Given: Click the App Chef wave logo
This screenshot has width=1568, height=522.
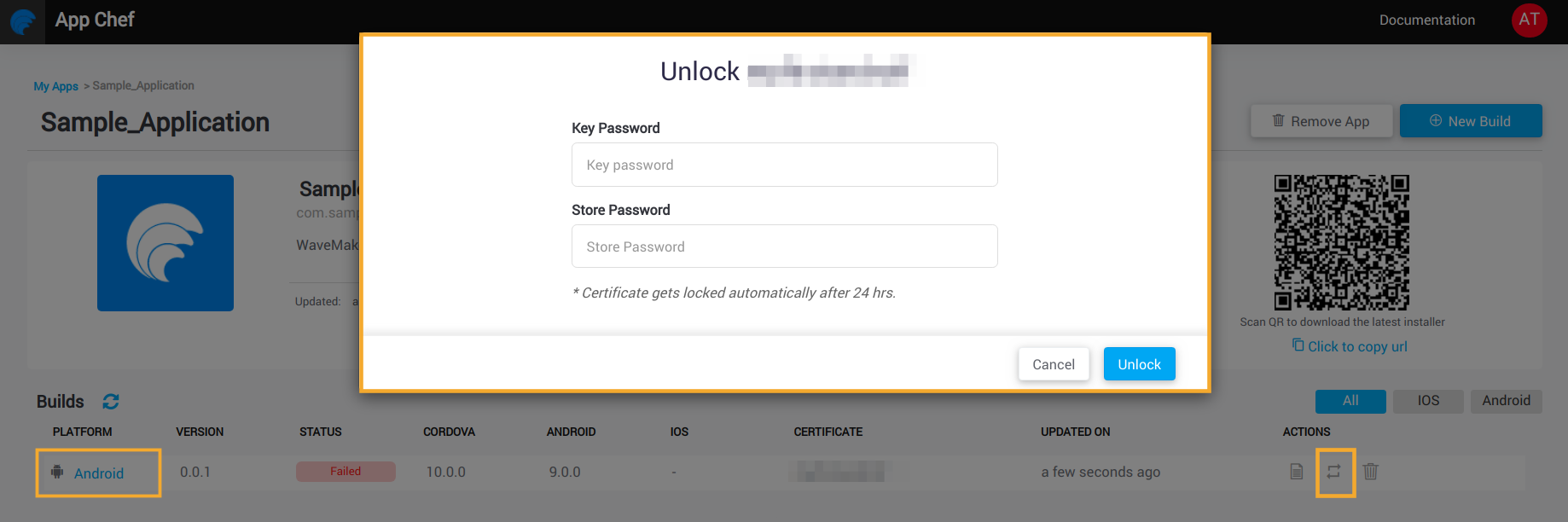Looking at the screenshot, I should (21, 20).
